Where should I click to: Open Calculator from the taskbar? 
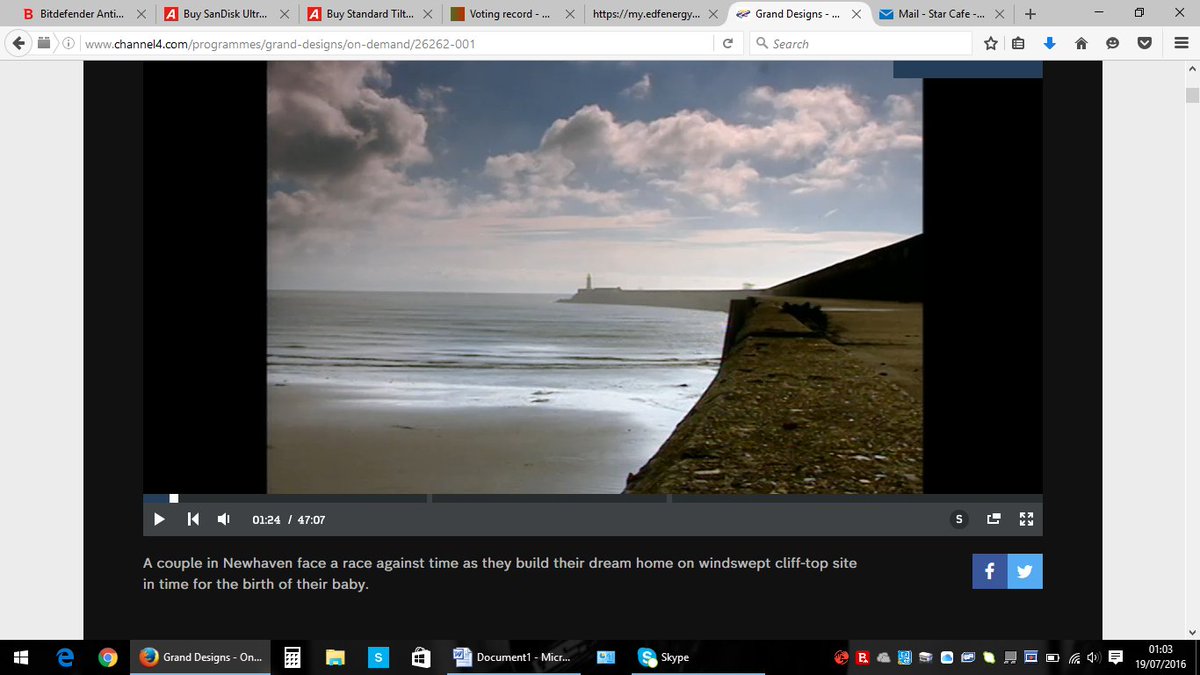pyautogui.click(x=292, y=657)
